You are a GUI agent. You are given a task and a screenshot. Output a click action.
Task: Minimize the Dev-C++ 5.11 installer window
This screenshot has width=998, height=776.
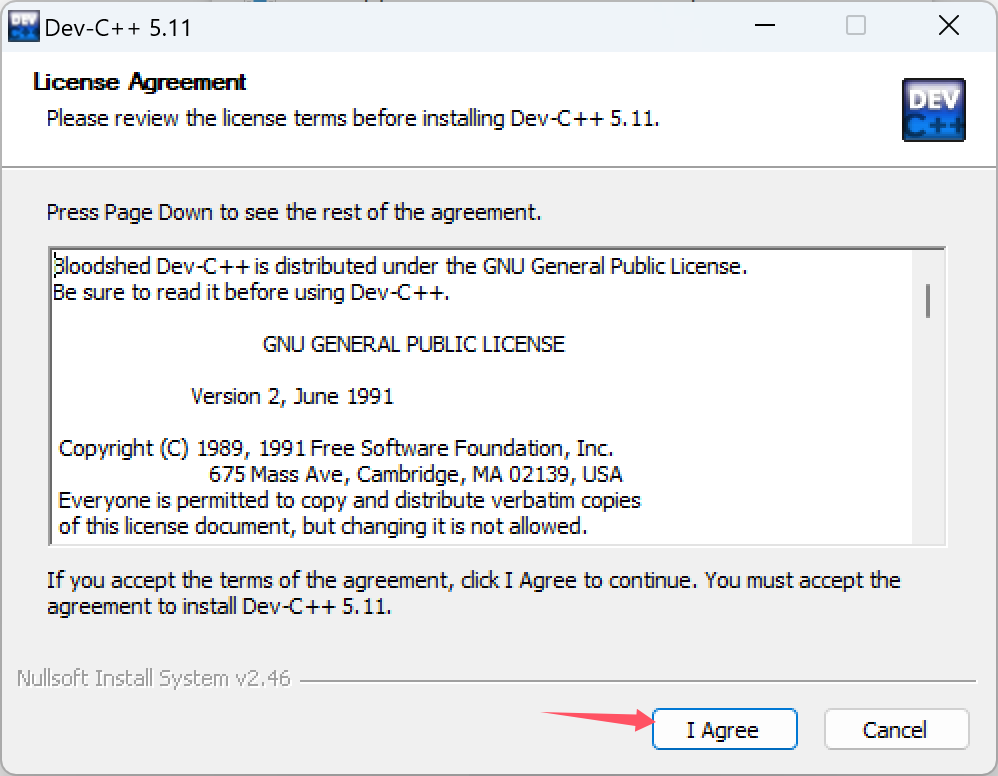764,25
